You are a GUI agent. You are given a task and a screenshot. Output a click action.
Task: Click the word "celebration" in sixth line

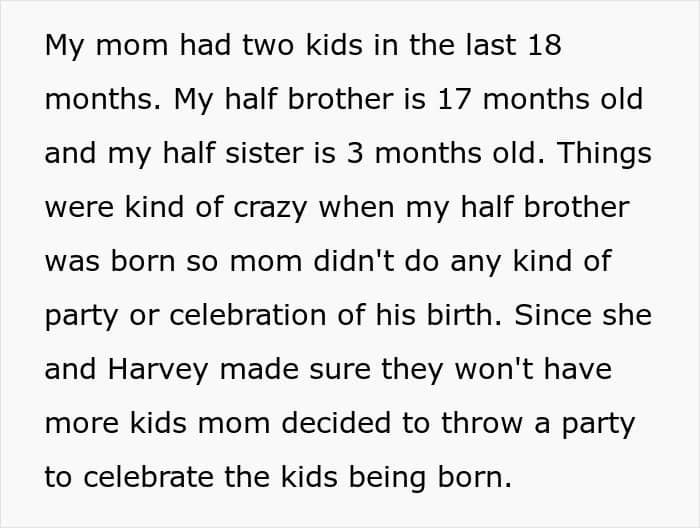[x=248, y=315]
